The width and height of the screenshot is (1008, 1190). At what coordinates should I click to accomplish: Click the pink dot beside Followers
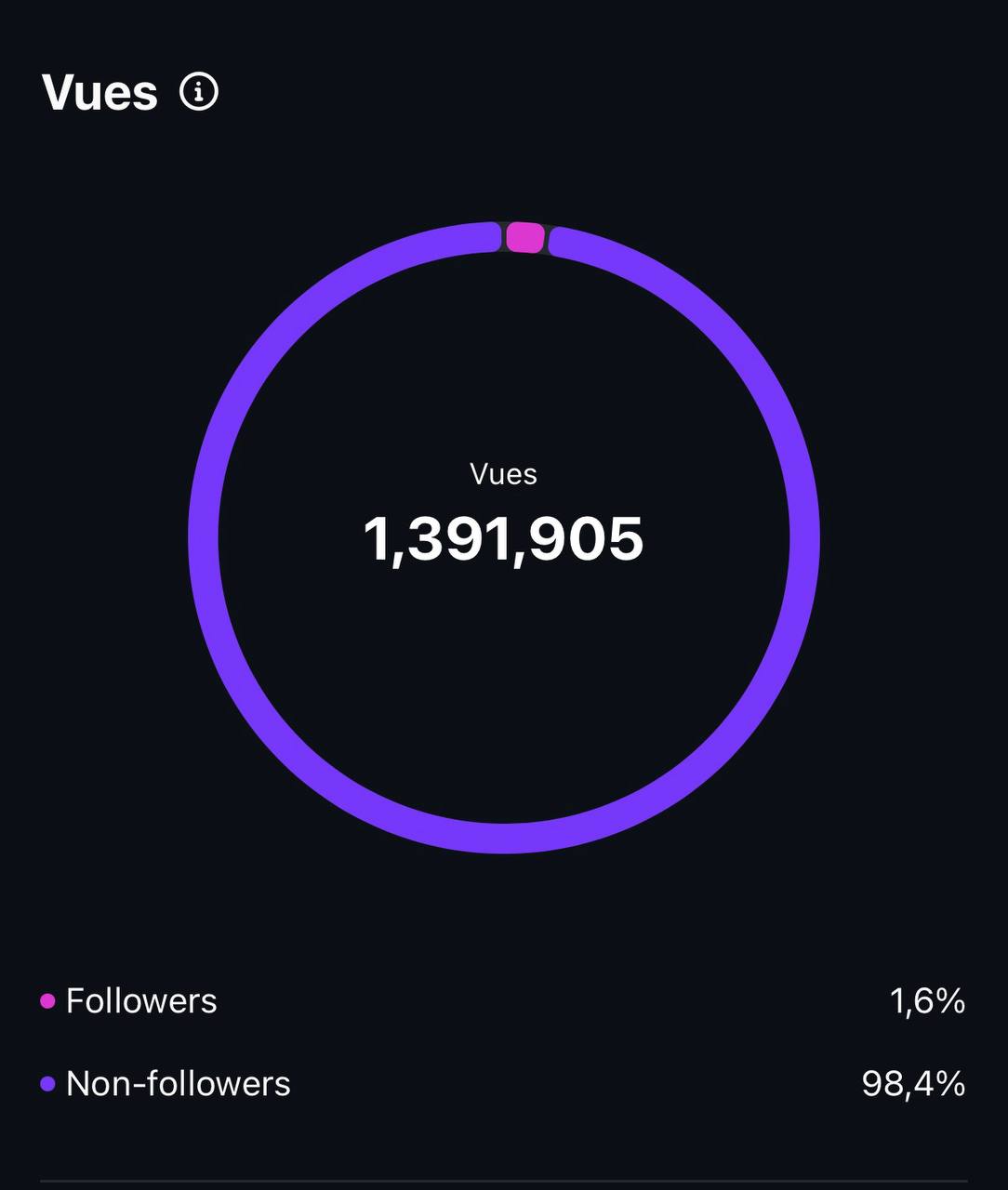tap(47, 1001)
